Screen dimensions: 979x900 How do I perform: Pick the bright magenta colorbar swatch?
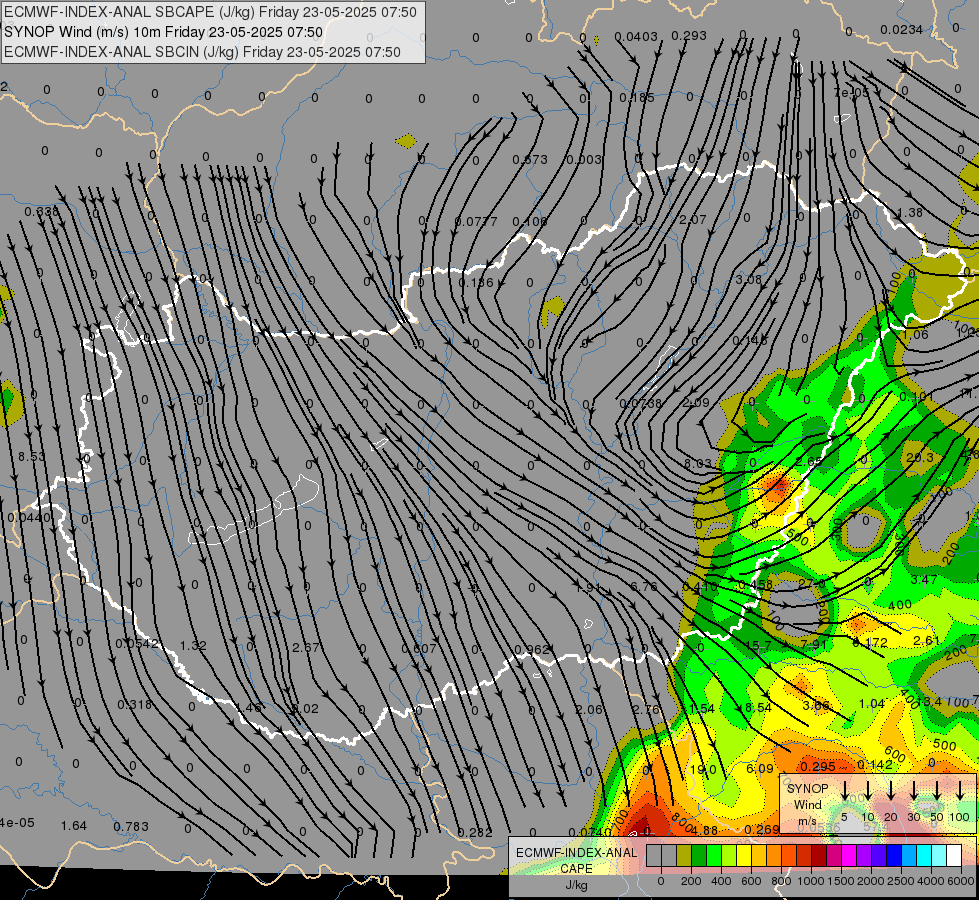(x=849, y=856)
